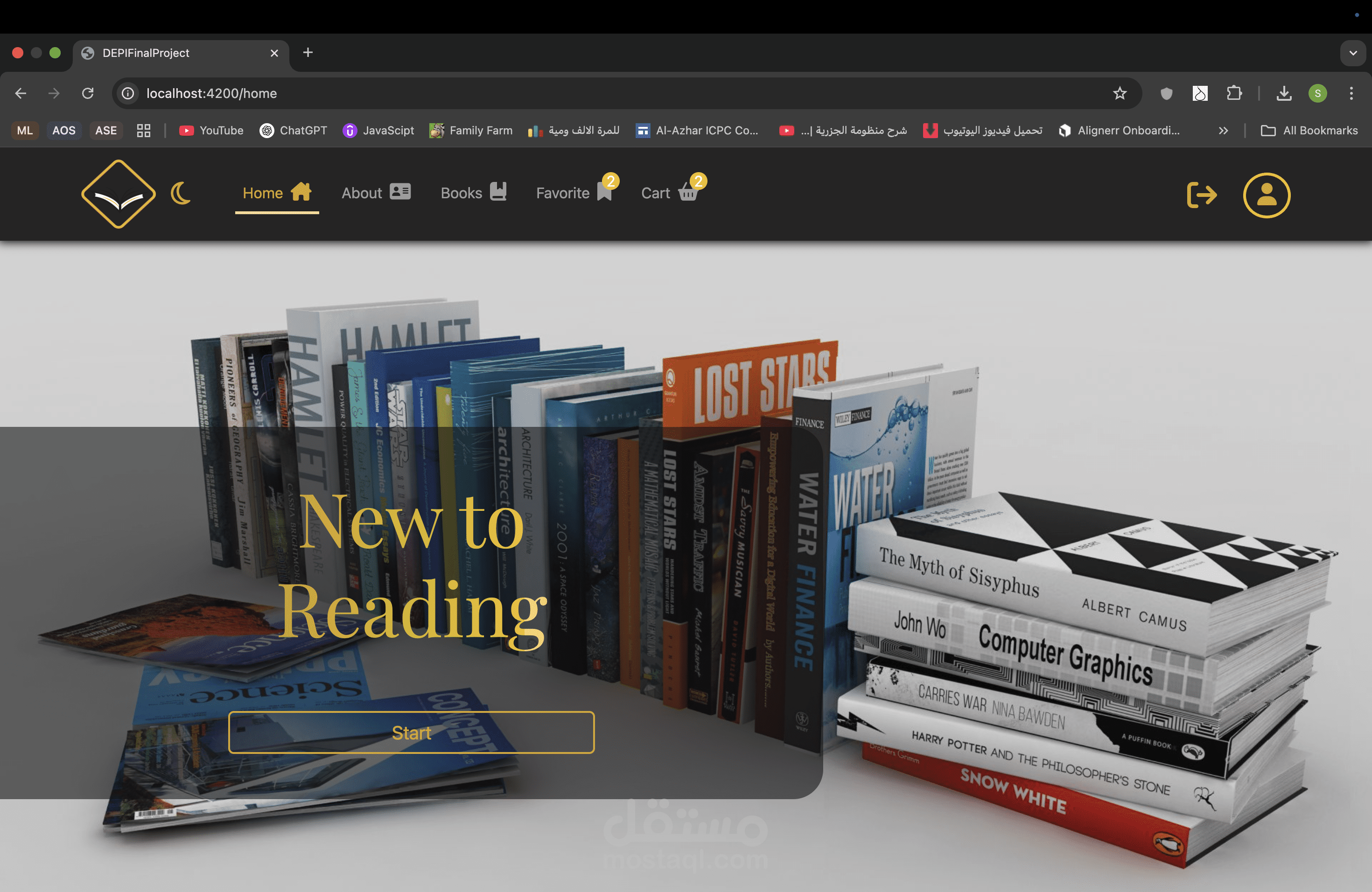Open the JavaScipt bookmark
This screenshot has height=892, width=1372.
pos(378,130)
